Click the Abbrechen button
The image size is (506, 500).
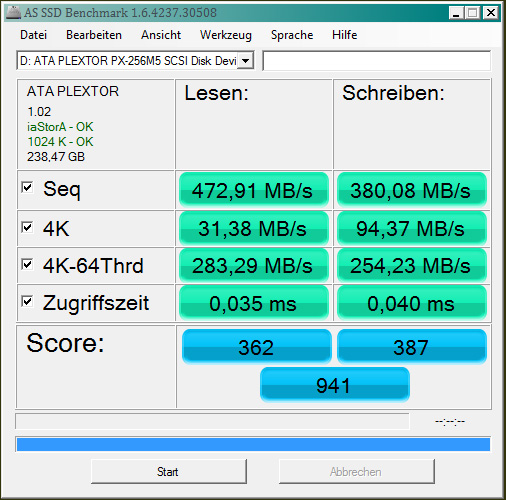(x=356, y=471)
